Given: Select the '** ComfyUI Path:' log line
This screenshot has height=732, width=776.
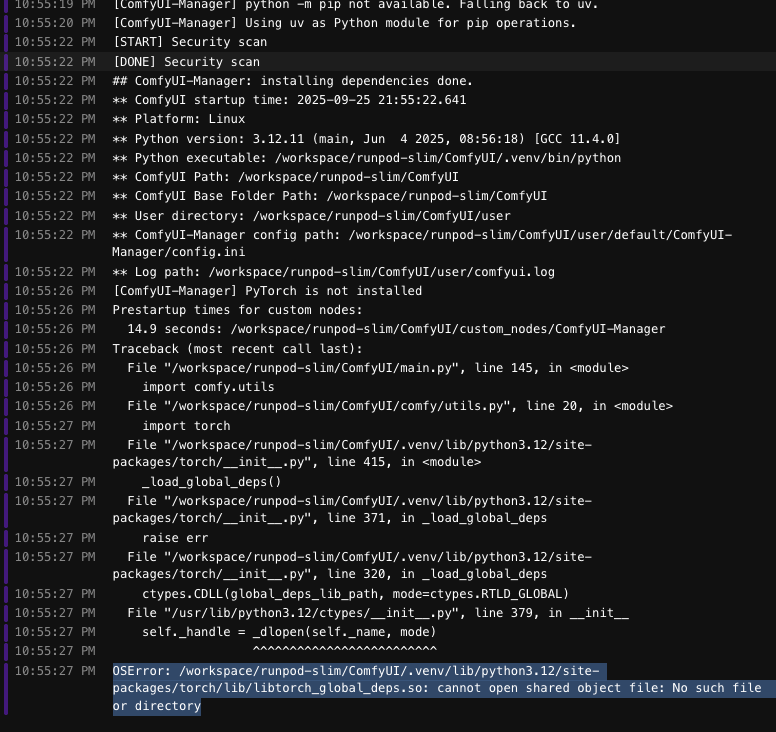Looking at the screenshot, I should point(286,177).
